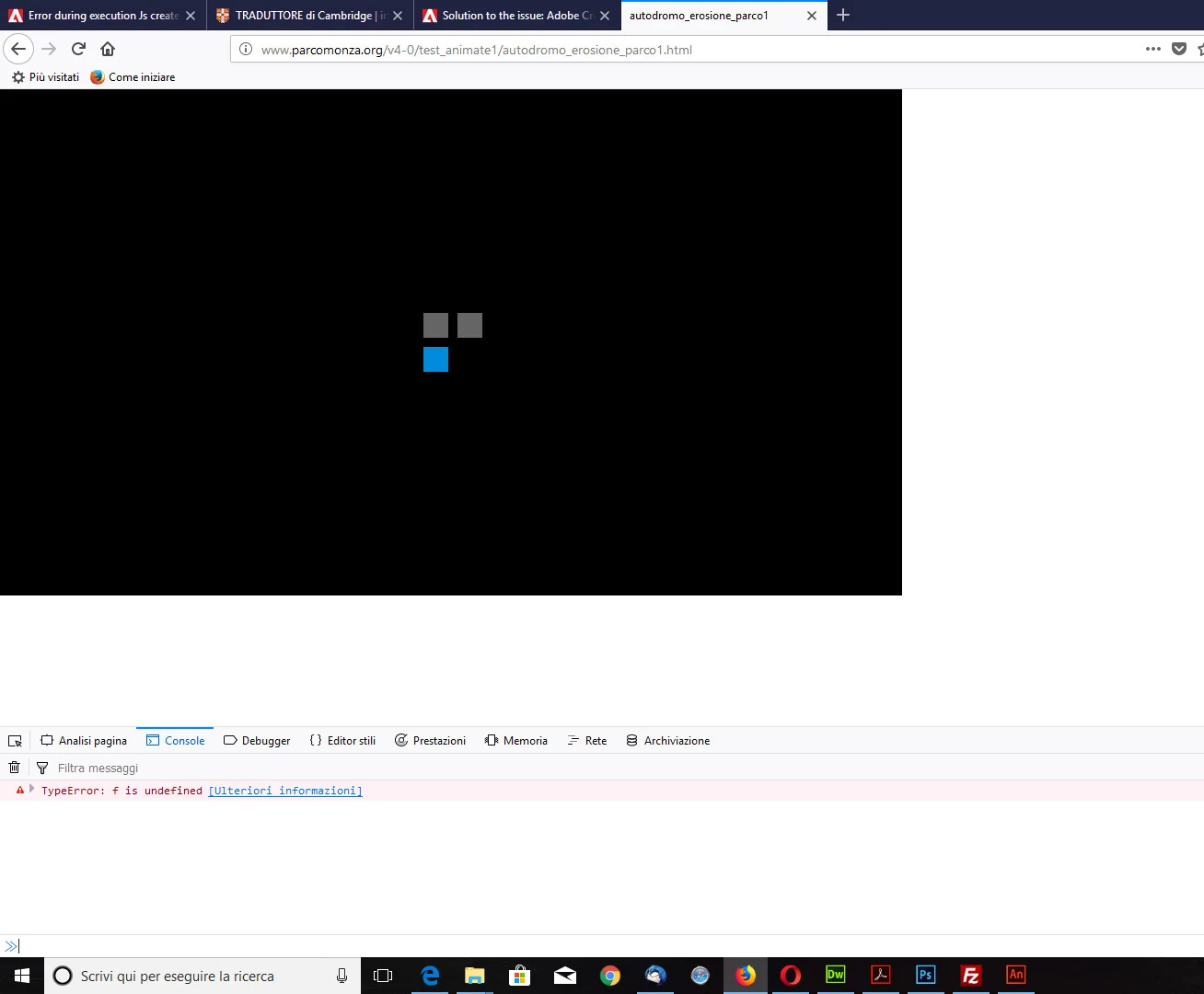
Task: Close the autodromo_erosione_parco1 tab
Action: point(812,16)
